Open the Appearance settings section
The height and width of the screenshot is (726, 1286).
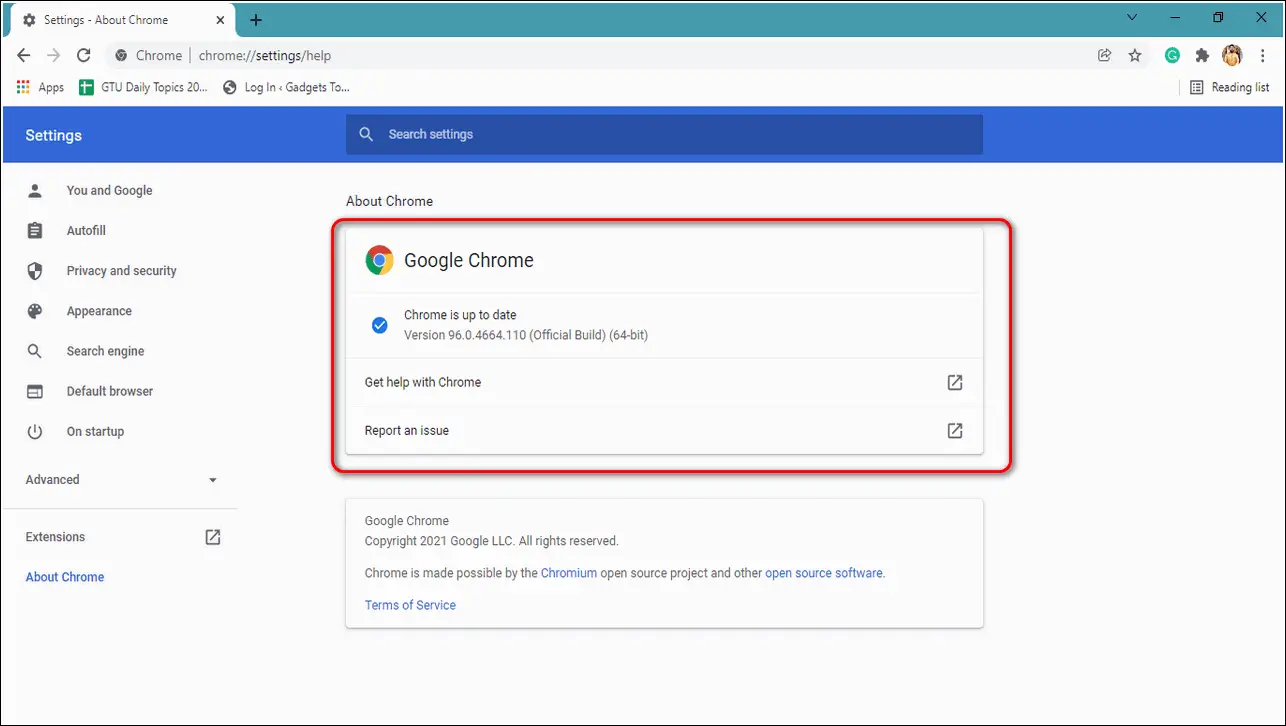pyautogui.click(x=99, y=311)
